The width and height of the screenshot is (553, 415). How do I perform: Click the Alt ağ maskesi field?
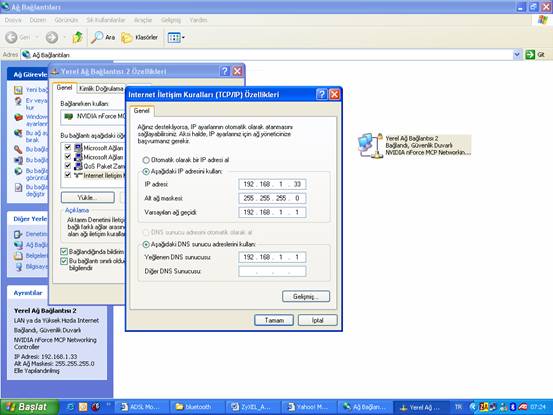272,198
